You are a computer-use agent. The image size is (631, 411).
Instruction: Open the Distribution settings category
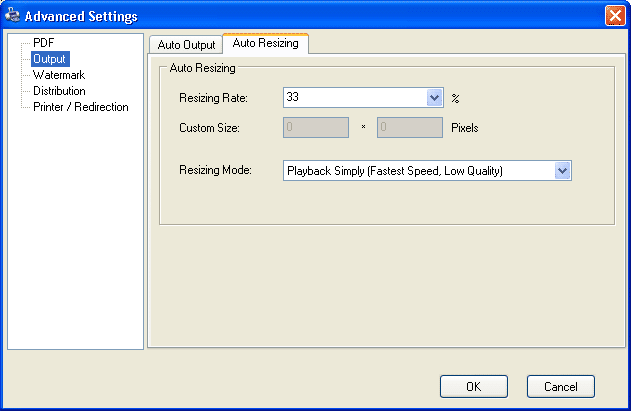[x=59, y=91]
